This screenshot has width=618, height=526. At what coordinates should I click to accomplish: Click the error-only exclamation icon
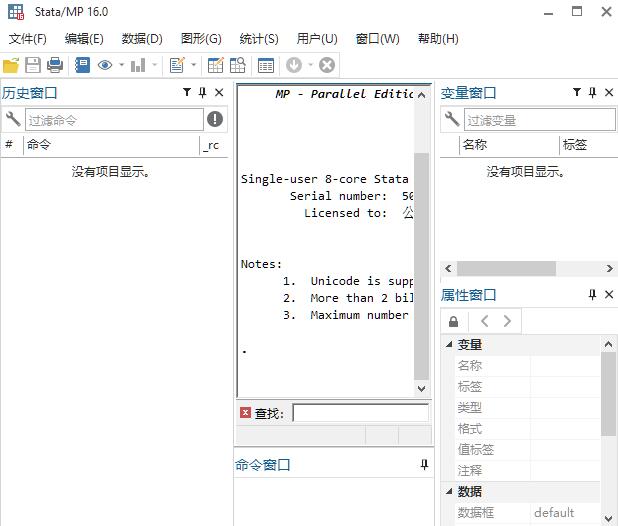point(215,119)
